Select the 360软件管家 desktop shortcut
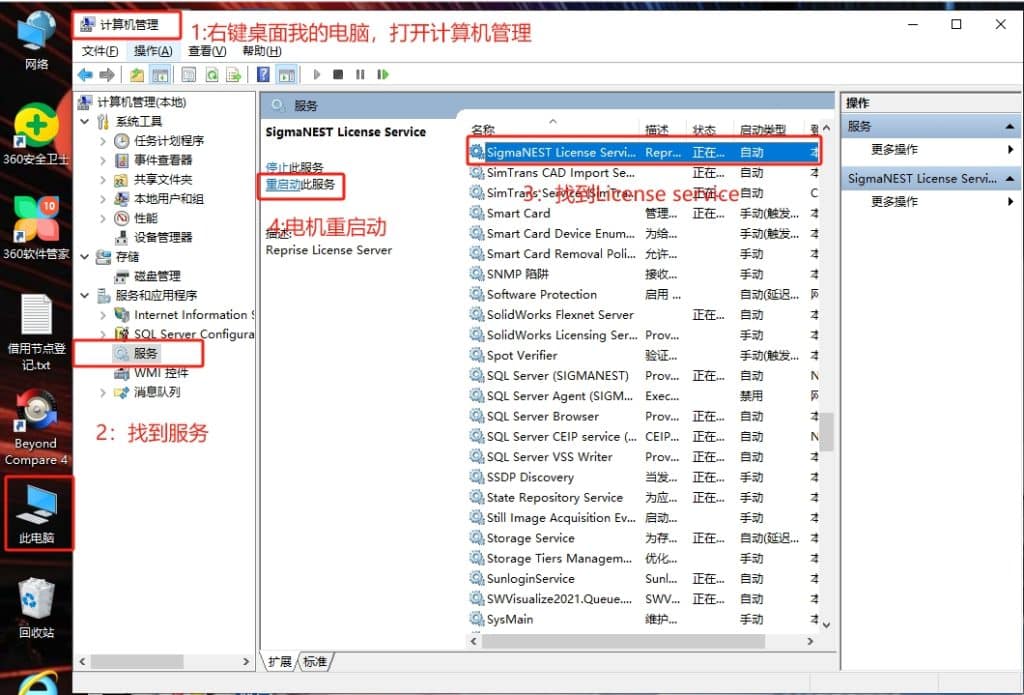The image size is (1024, 695). pos(36,229)
